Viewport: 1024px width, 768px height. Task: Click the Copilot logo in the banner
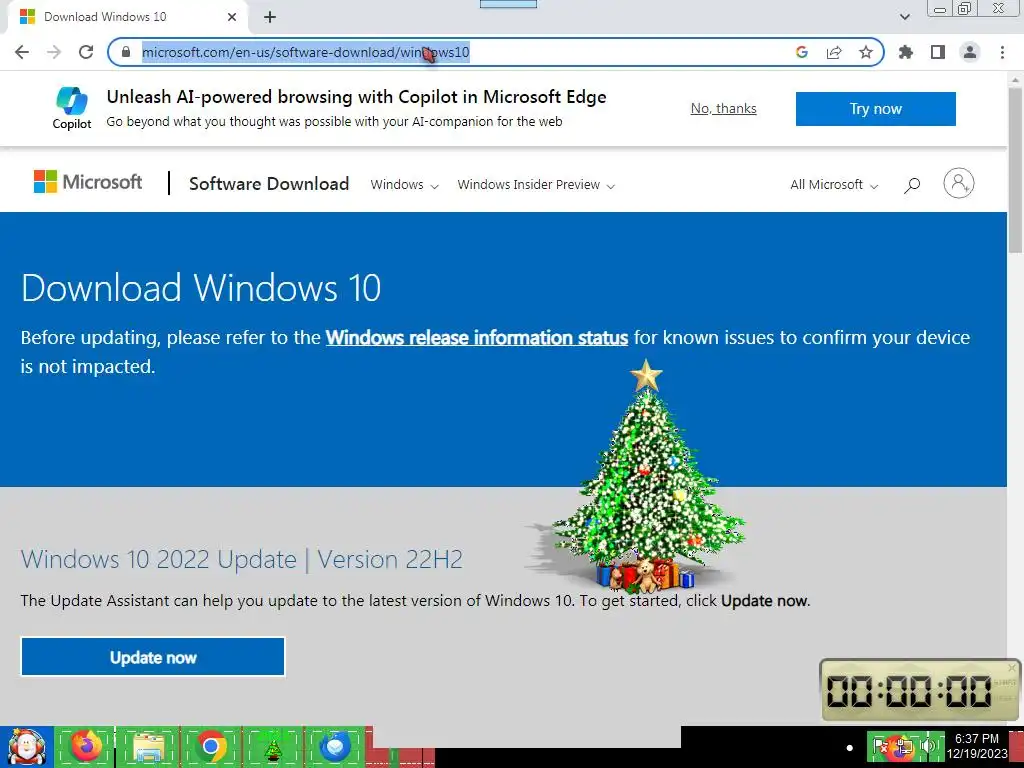pos(72,108)
